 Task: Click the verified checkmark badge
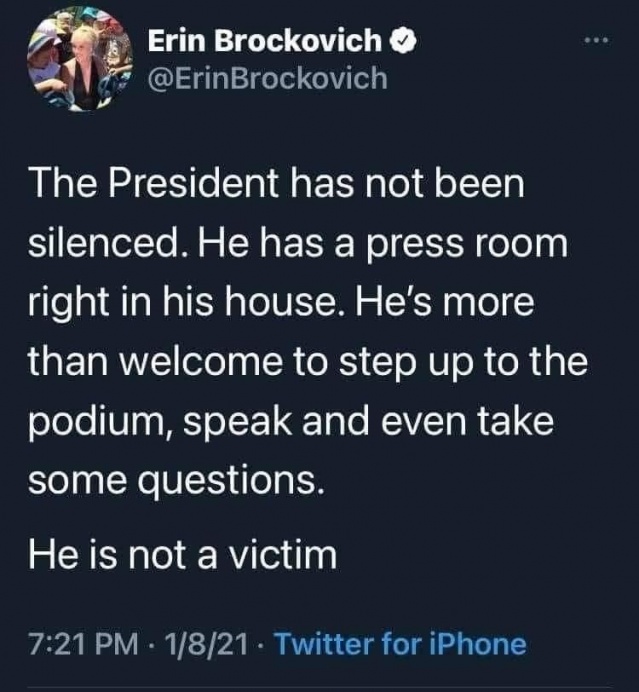coord(403,41)
